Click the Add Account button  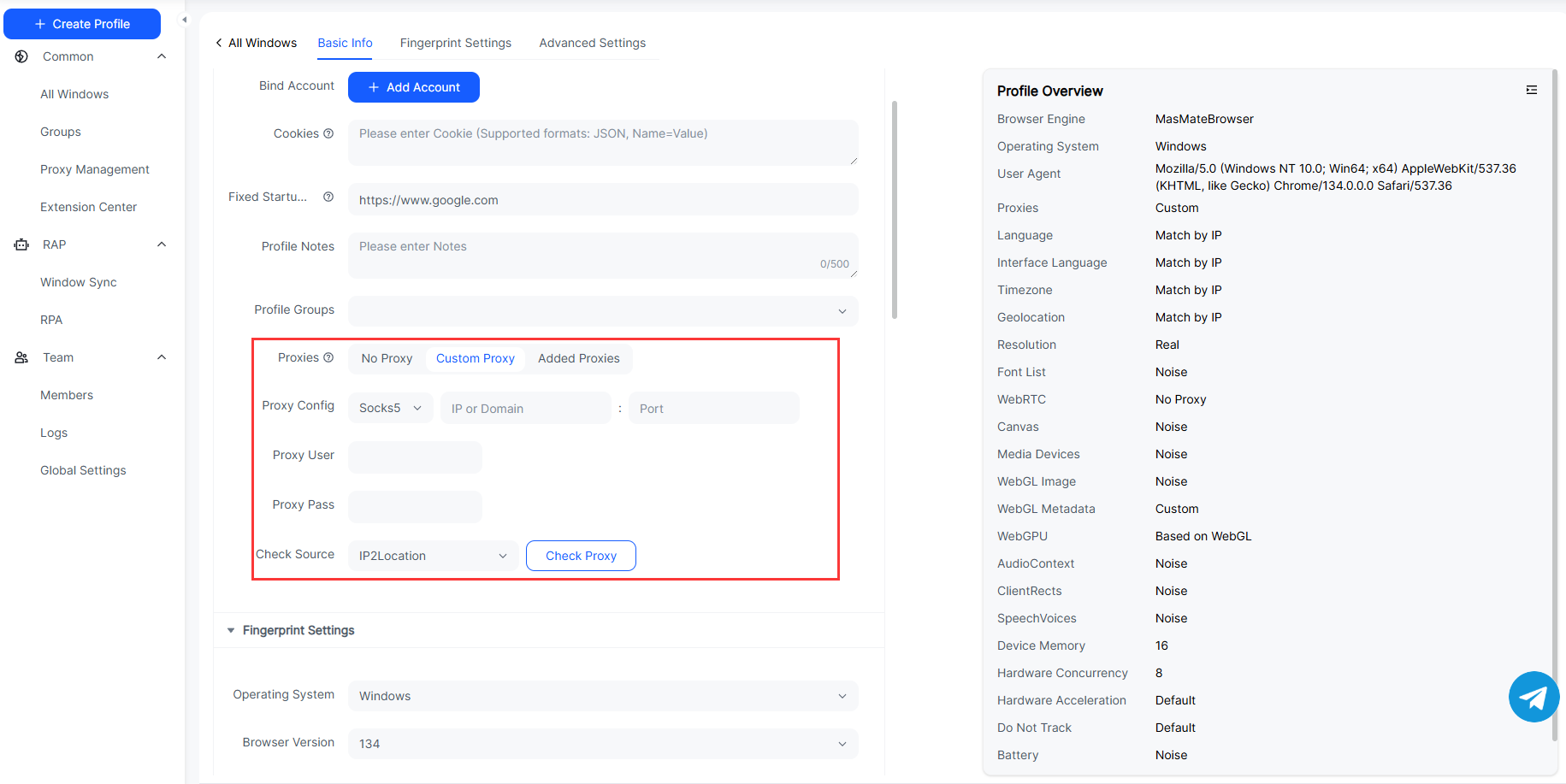pyautogui.click(x=413, y=87)
